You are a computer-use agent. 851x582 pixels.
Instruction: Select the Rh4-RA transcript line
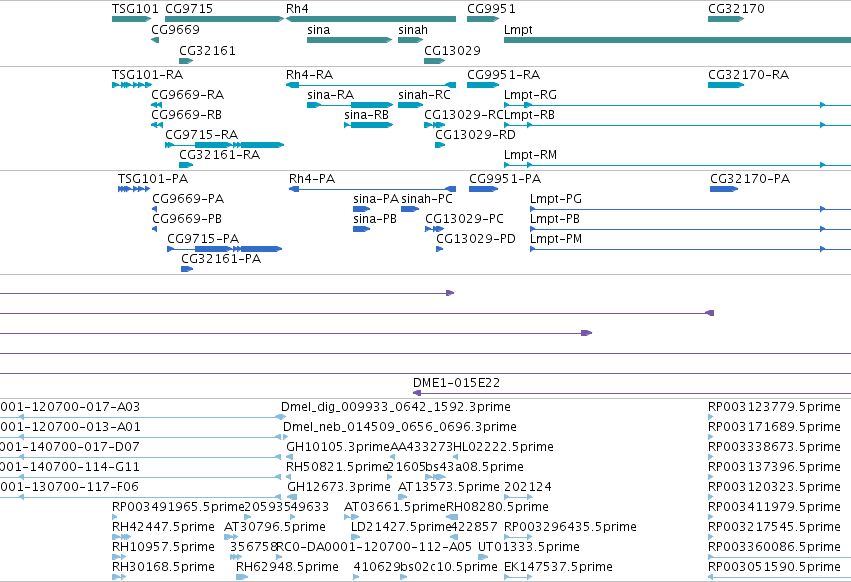pos(371,85)
